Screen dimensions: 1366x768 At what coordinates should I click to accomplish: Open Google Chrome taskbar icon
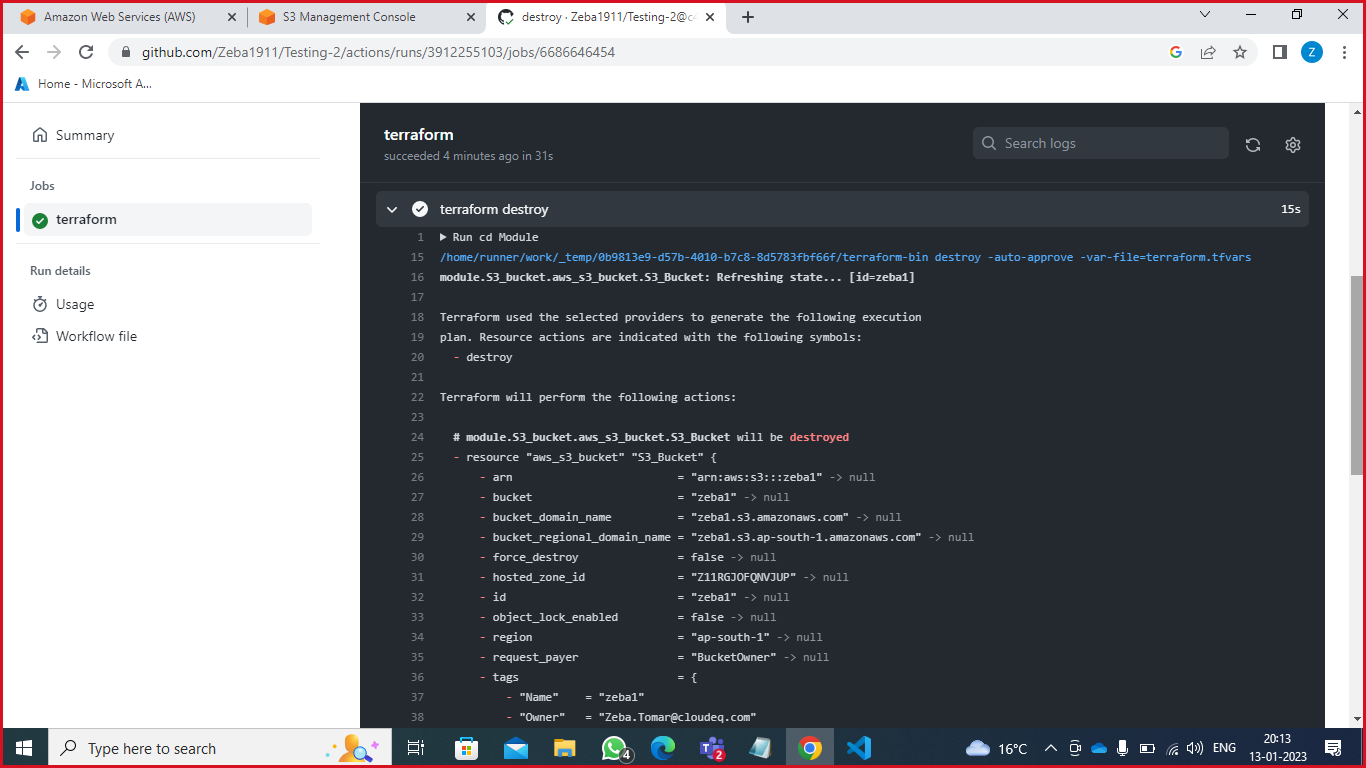810,748
